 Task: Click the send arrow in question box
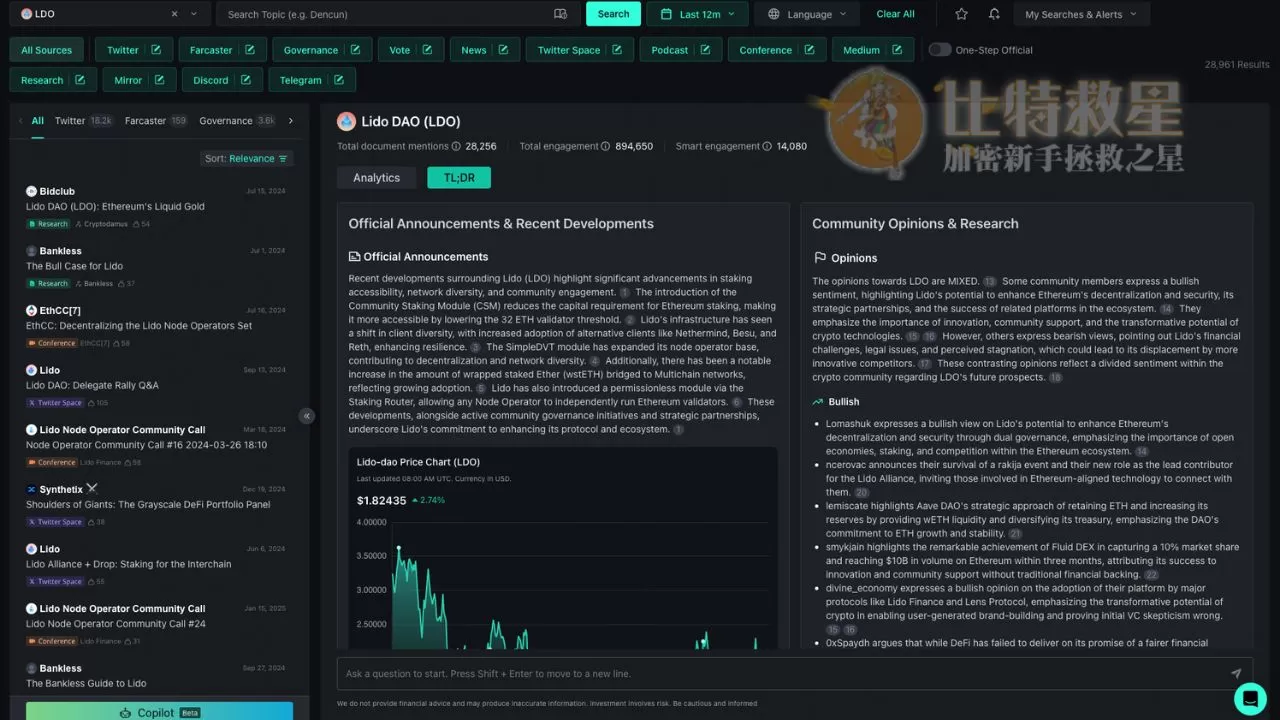pyautogui.click(x=1236, y=674)
